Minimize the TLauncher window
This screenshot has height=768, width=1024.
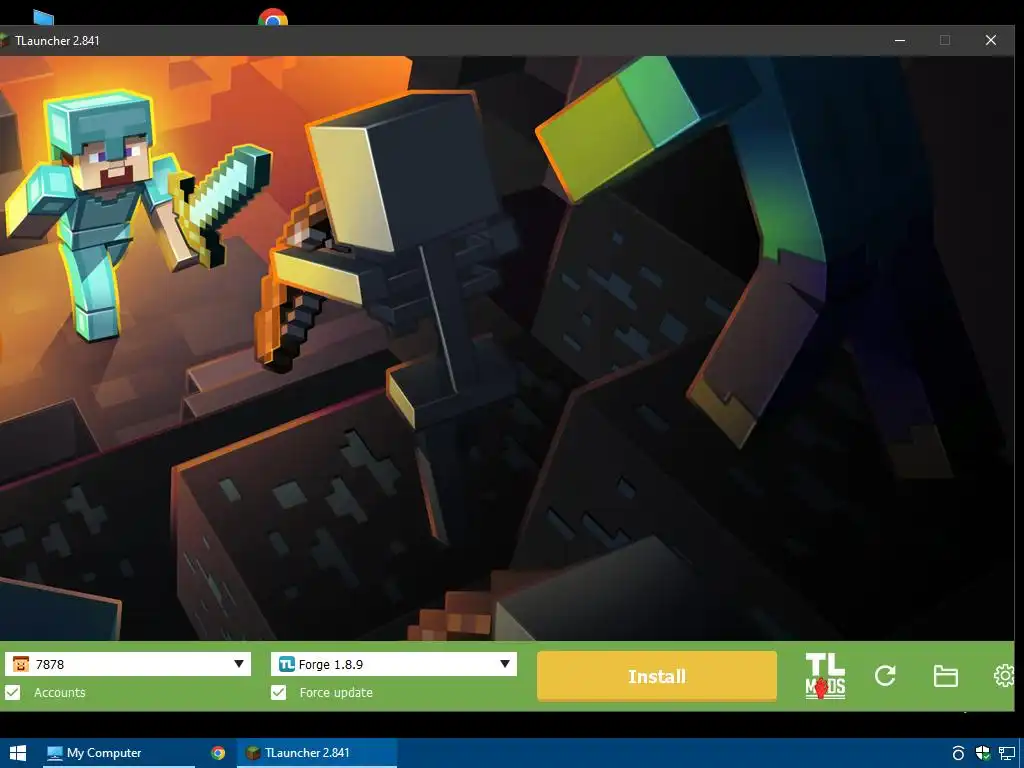tap(900, 40)
